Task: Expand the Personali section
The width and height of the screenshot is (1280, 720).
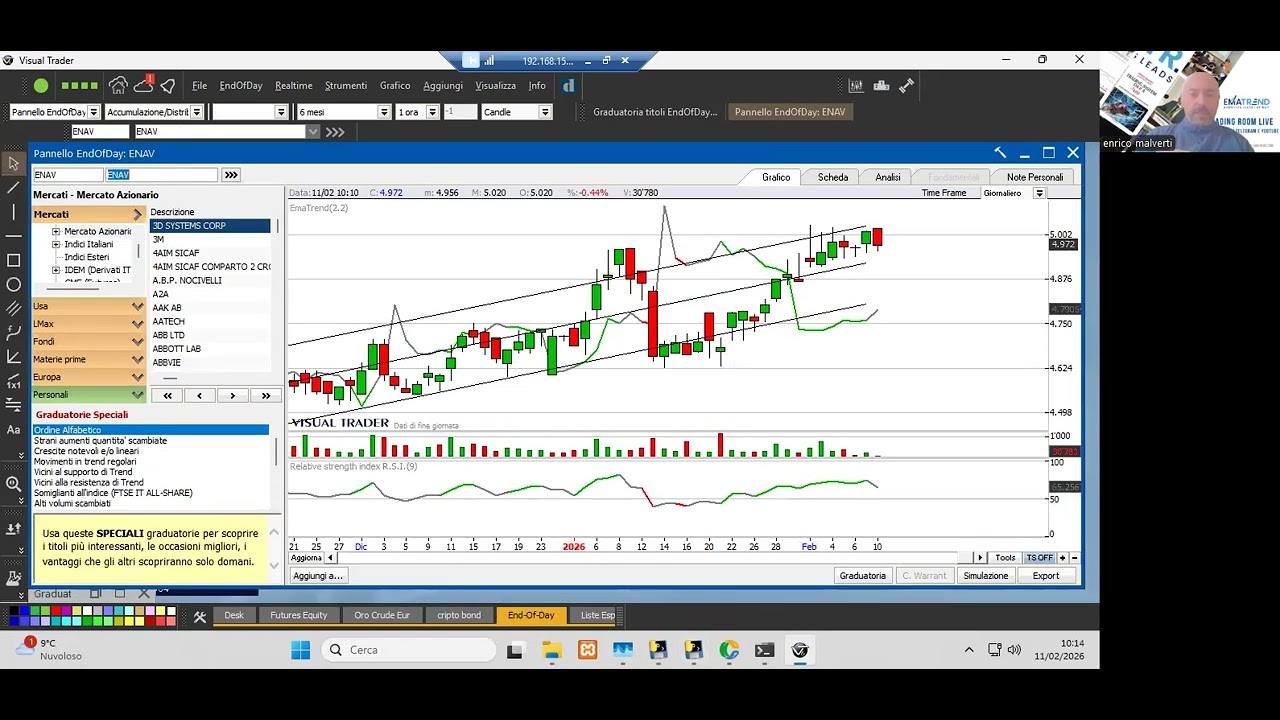Action: [89, 394]
